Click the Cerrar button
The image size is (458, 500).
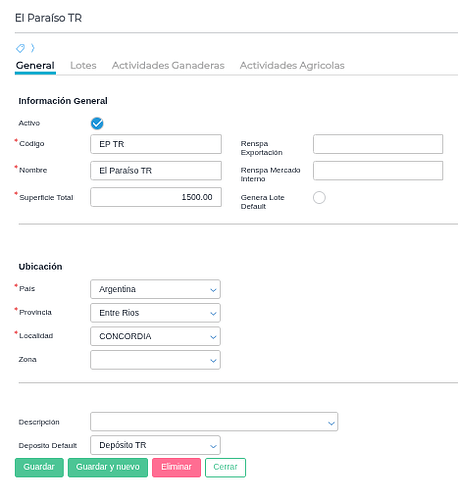coord(225,467)
